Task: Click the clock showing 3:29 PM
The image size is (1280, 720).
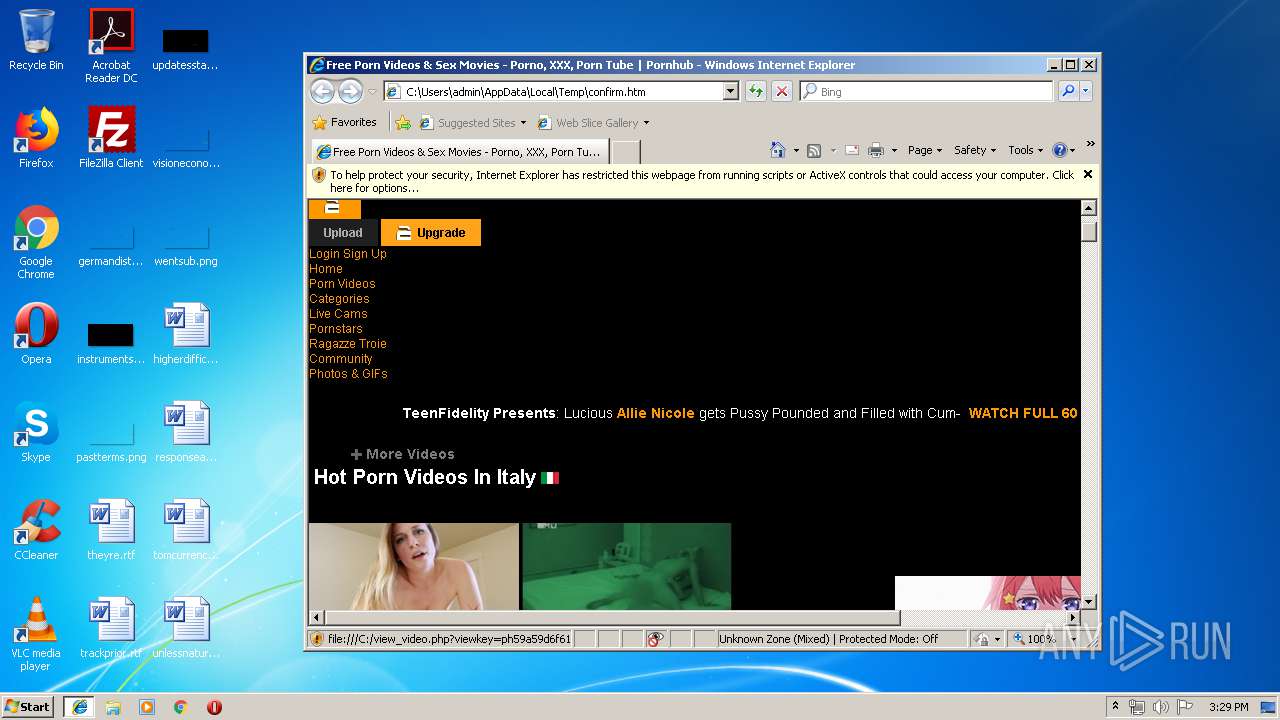Action: pyautogui.click(x=1228, y=707)
